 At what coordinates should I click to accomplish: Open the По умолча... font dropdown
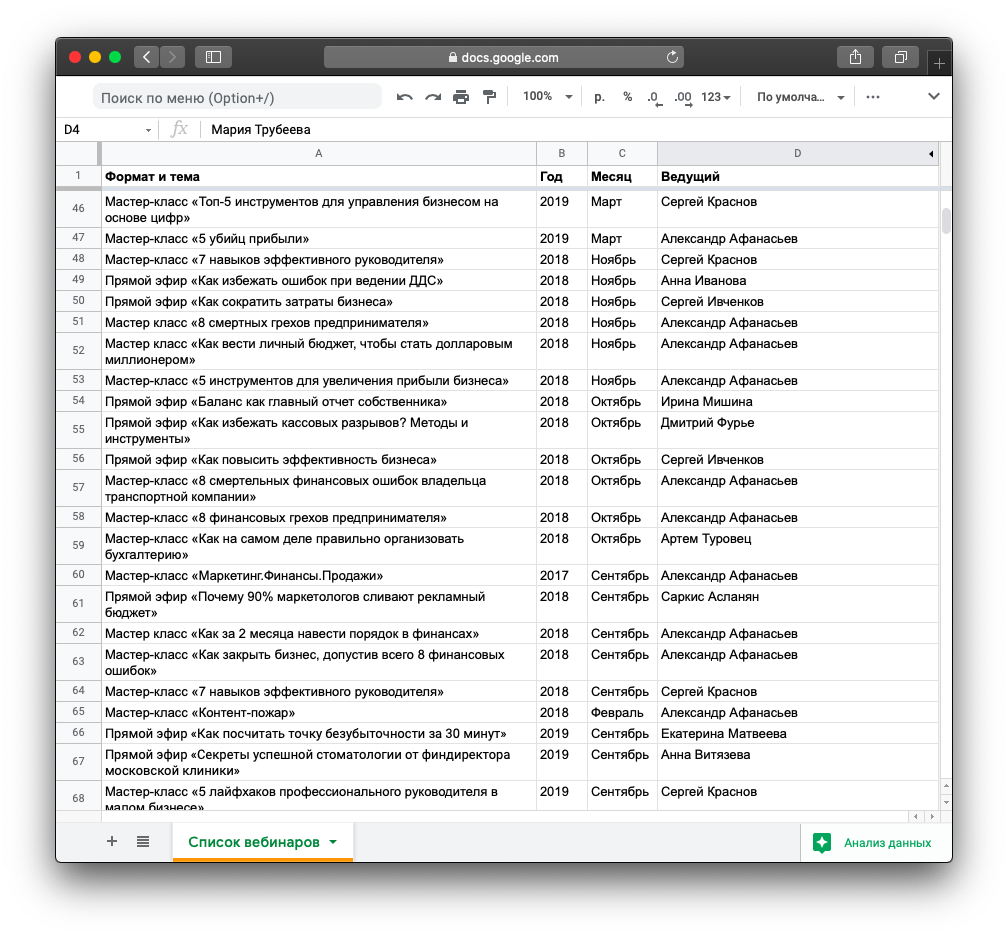(x=800, y=97)
